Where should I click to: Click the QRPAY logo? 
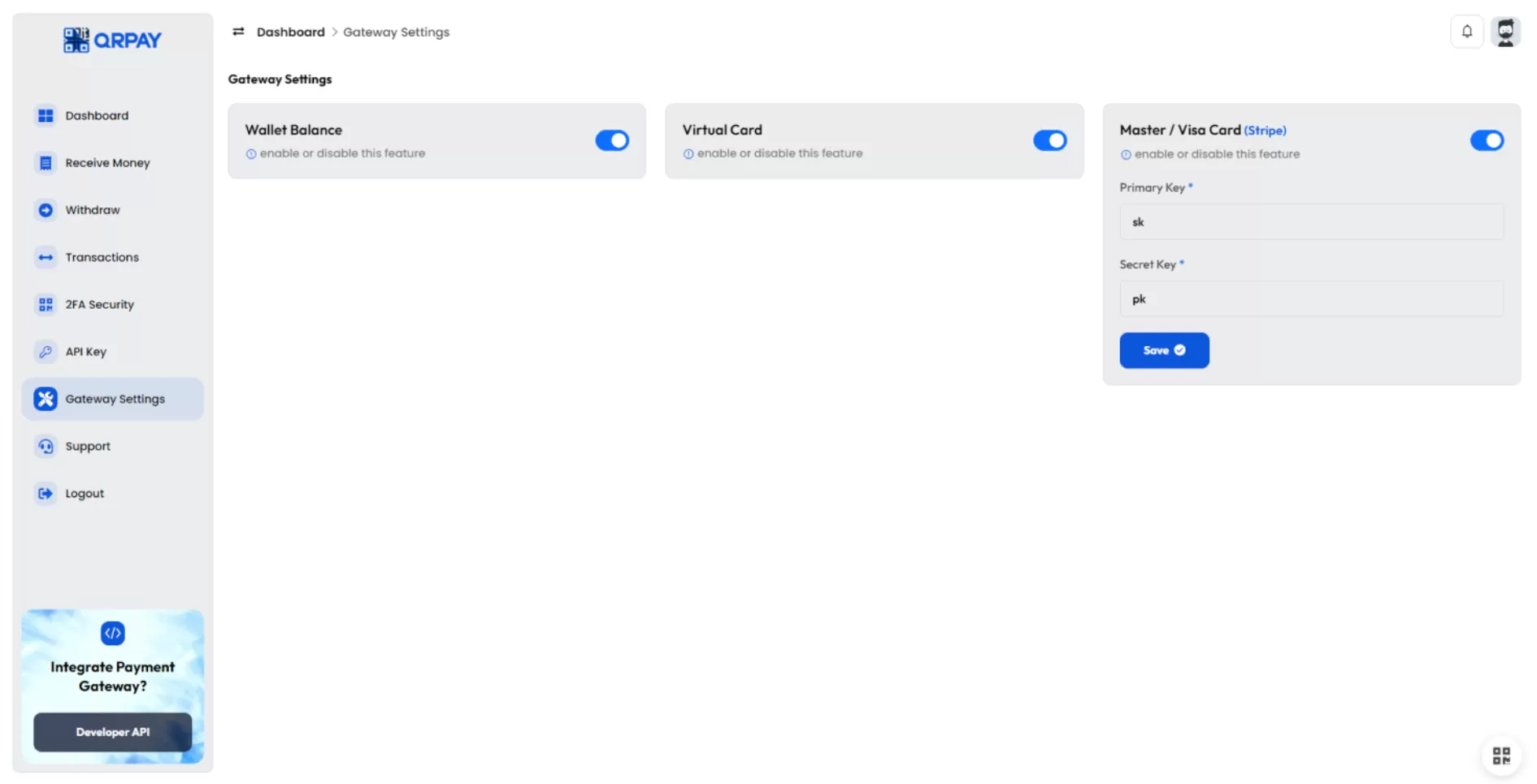112,40
